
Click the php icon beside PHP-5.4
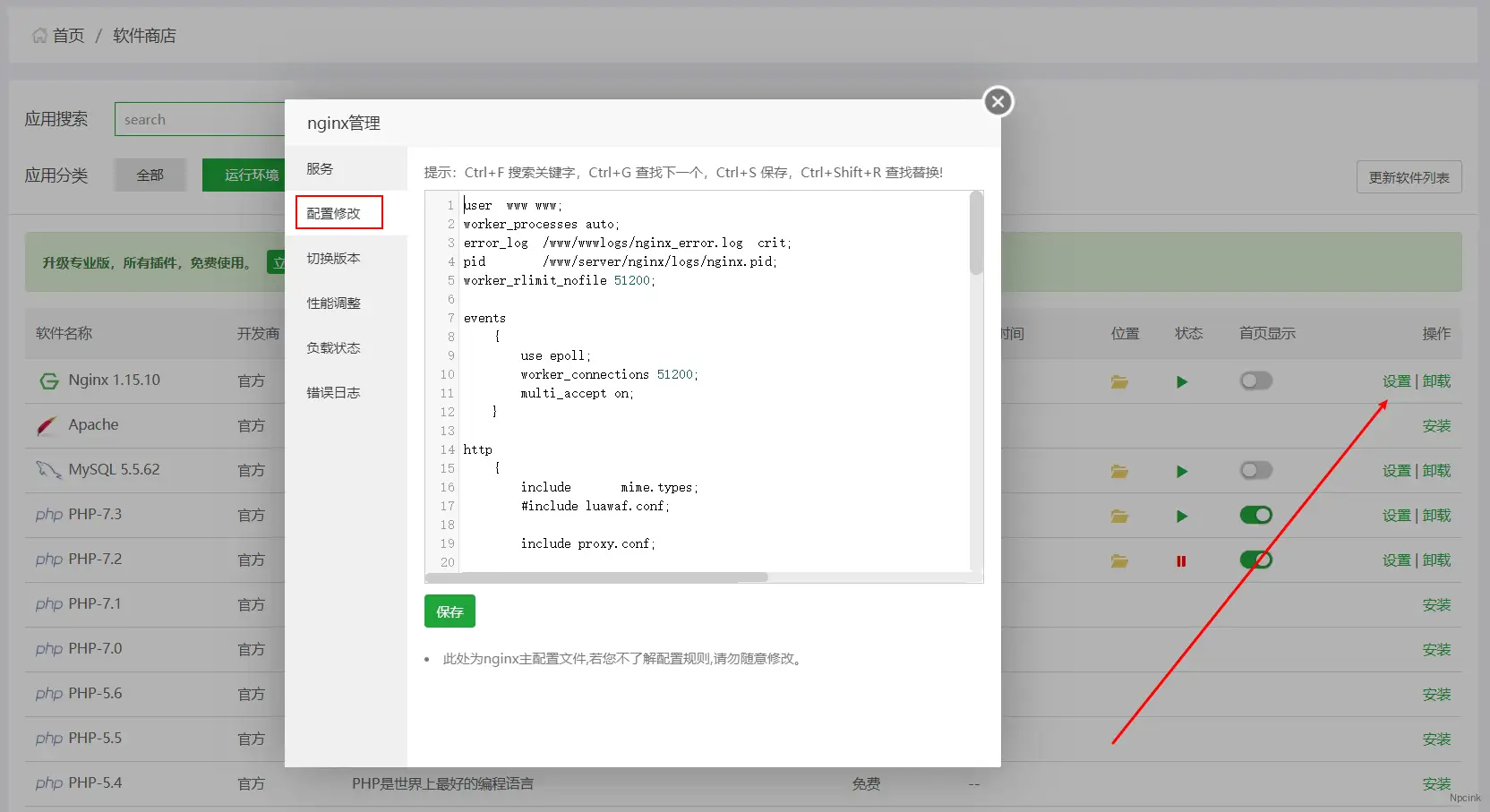pyautogui.click(x=48, y=784)
